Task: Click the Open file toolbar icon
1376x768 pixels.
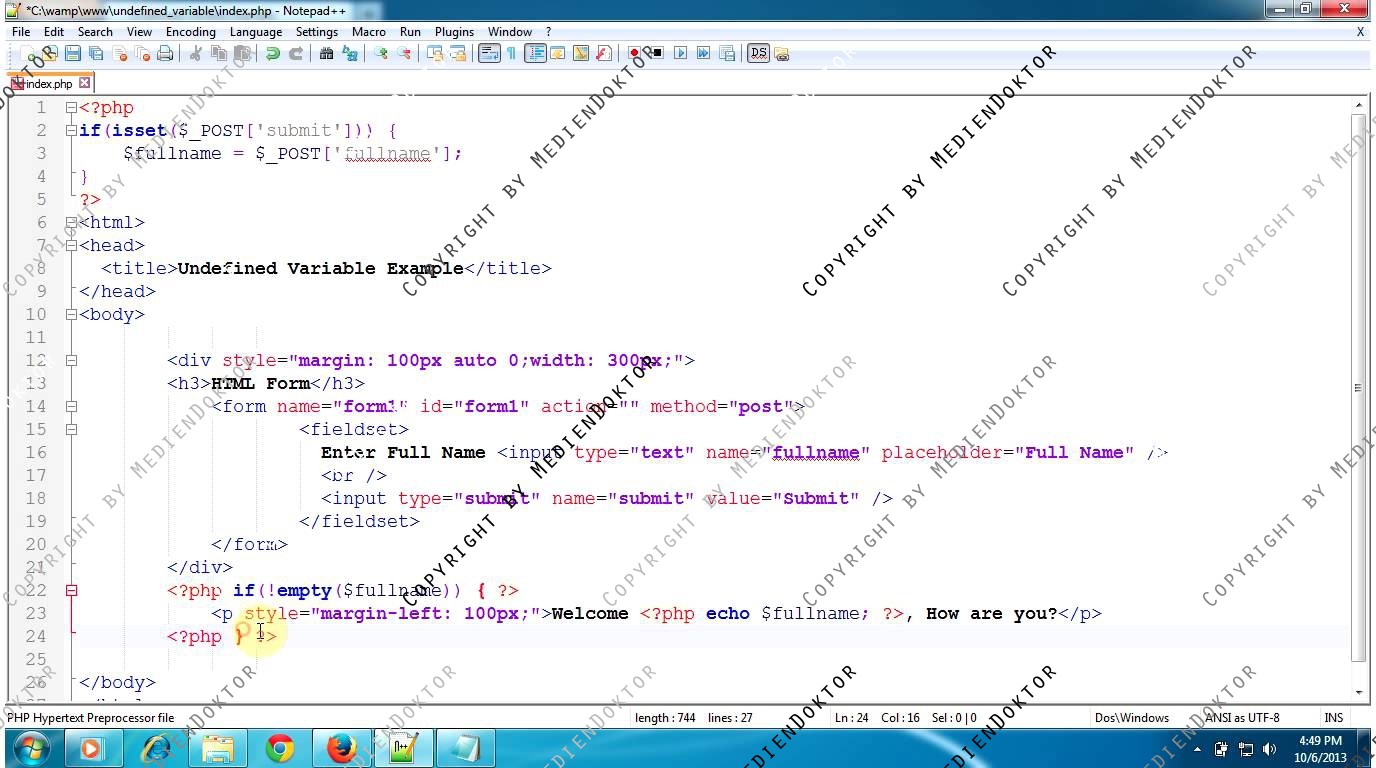Action: [x=49, y=54]
